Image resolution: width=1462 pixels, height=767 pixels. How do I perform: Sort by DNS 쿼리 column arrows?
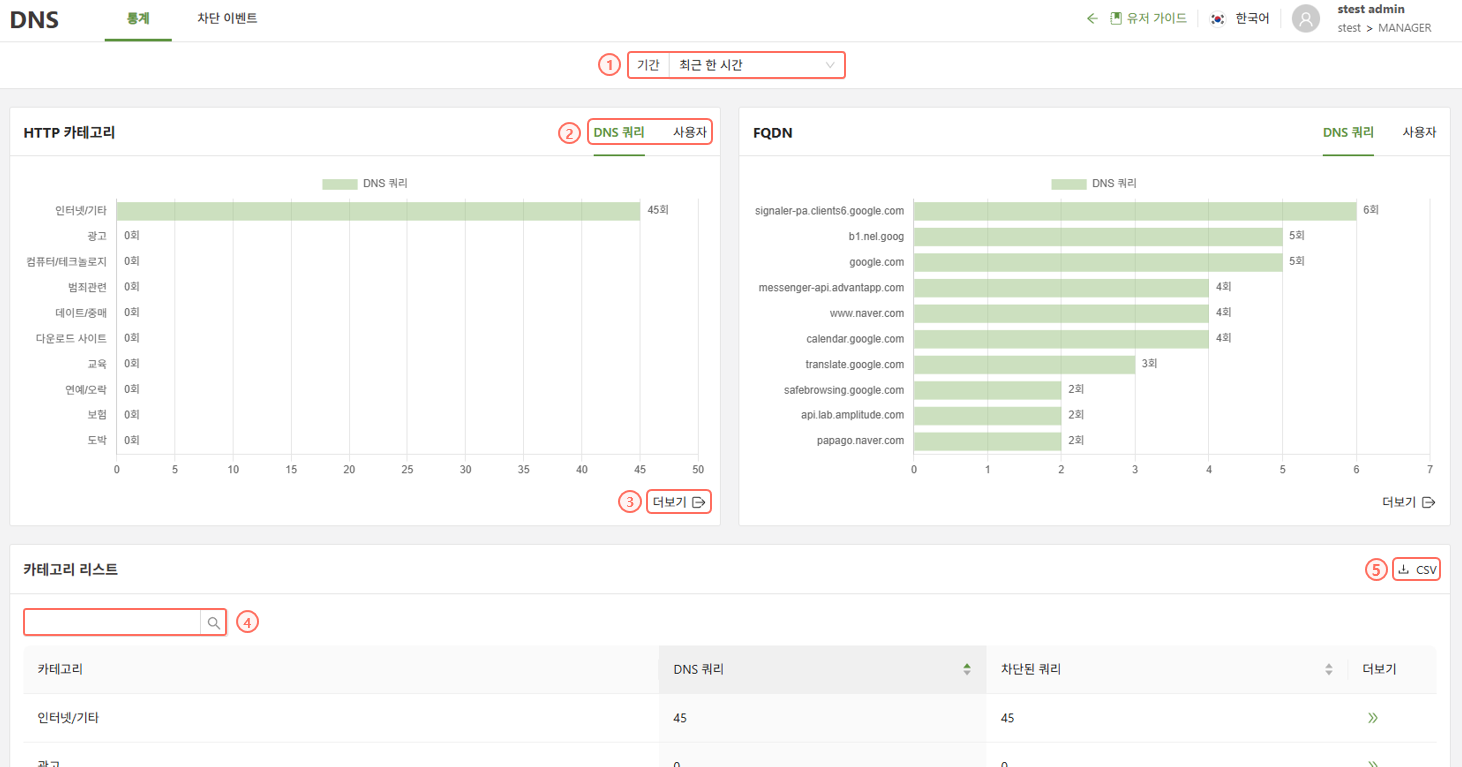(x=966, y=669)
